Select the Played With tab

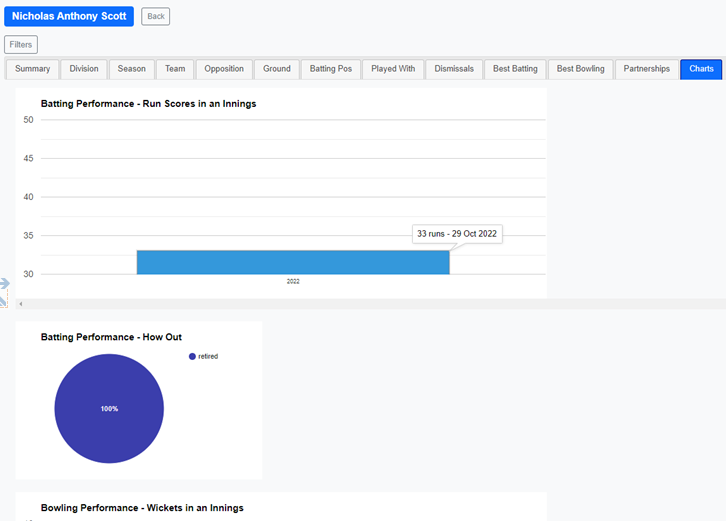pyautogui.click(x=393, y=69)
